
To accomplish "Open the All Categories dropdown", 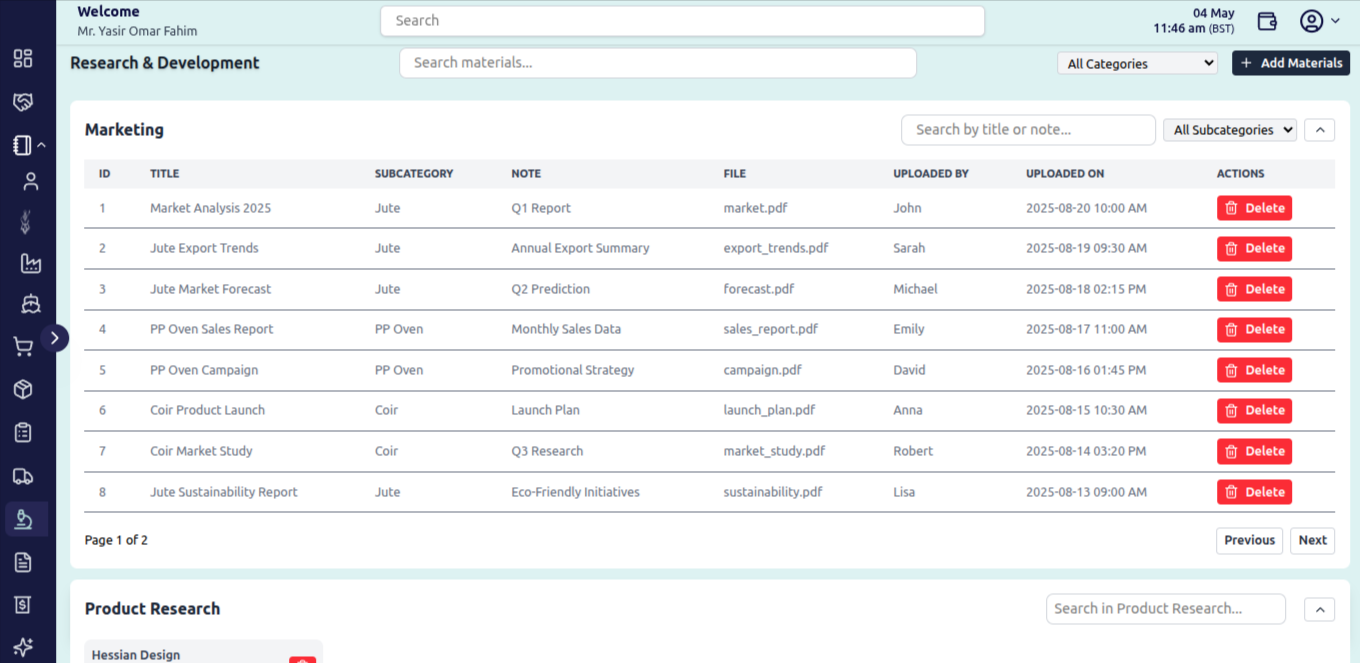I will [x=1137, y=63].
